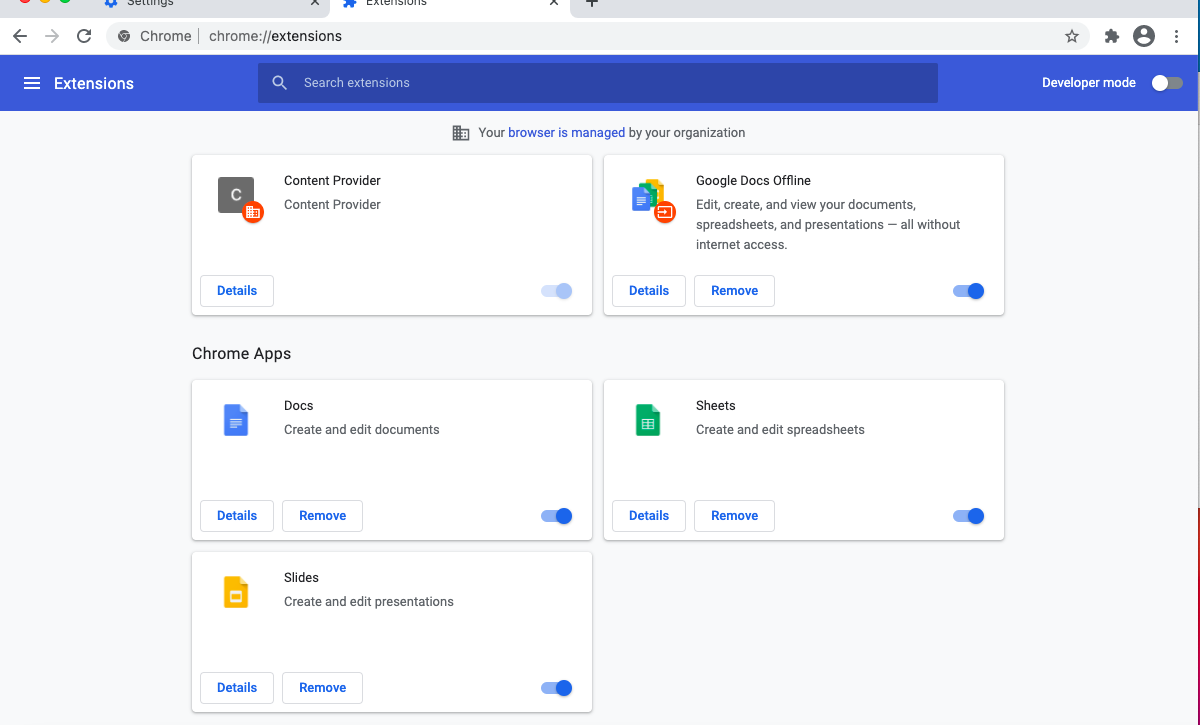Remove Google Docs Offline extension
This screenshot has width=1200, height=725.
pyautogui.click(x=735, y=291)
